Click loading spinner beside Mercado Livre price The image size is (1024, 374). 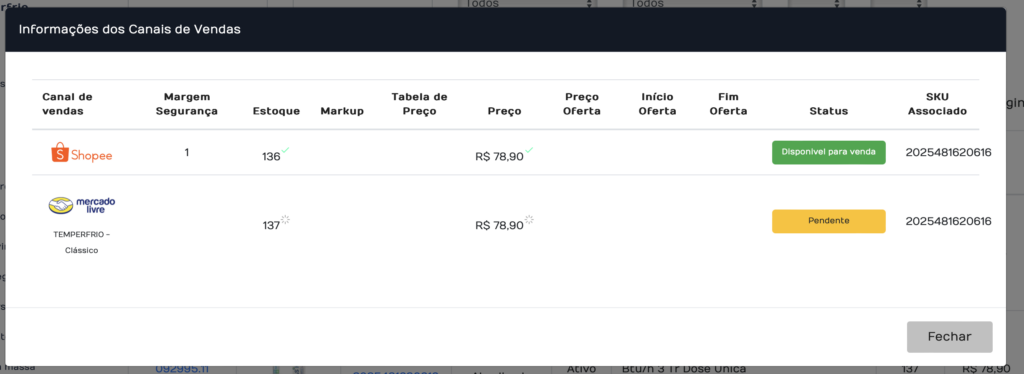pos(530,220)
